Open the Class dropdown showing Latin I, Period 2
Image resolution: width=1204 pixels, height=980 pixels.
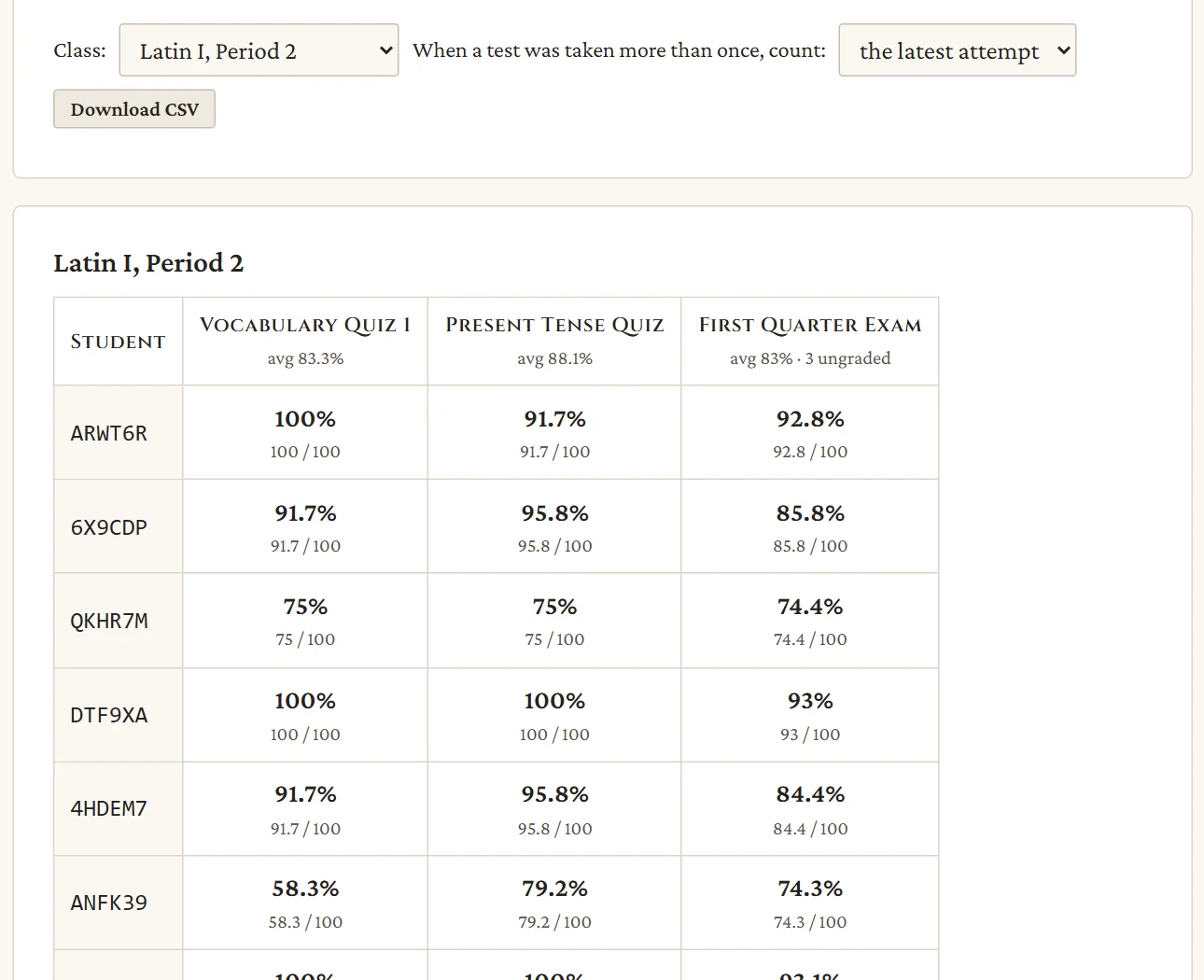[x=259, y=50]
